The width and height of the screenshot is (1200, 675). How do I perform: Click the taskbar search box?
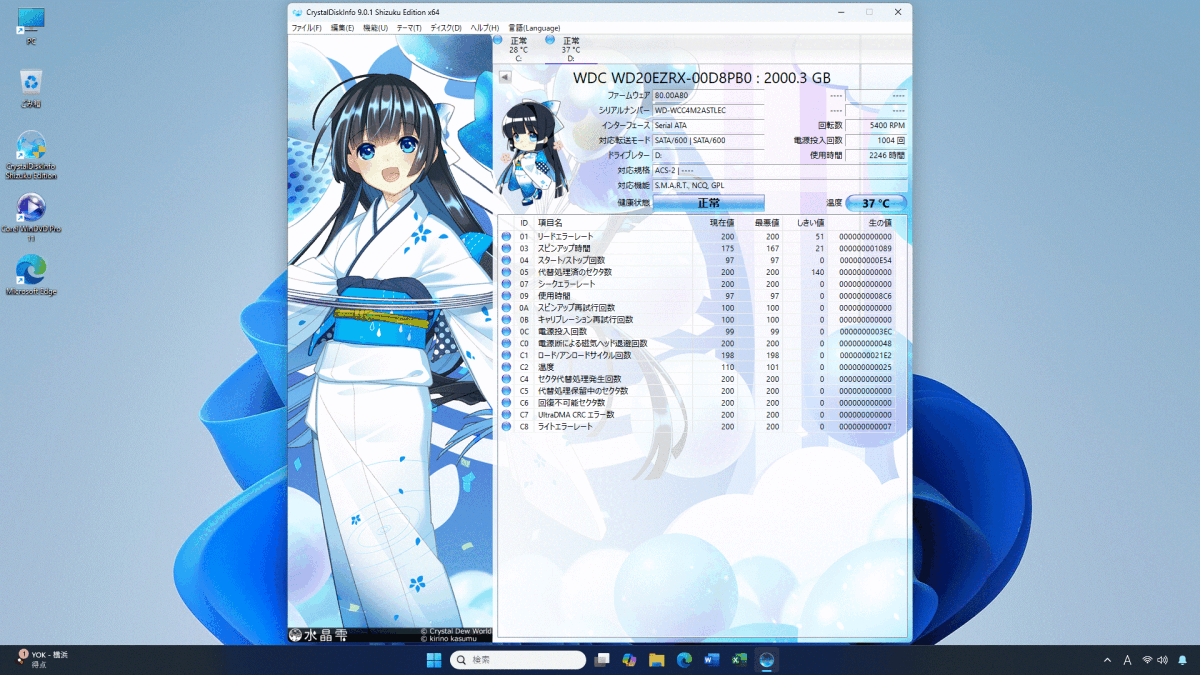[518, 660]
